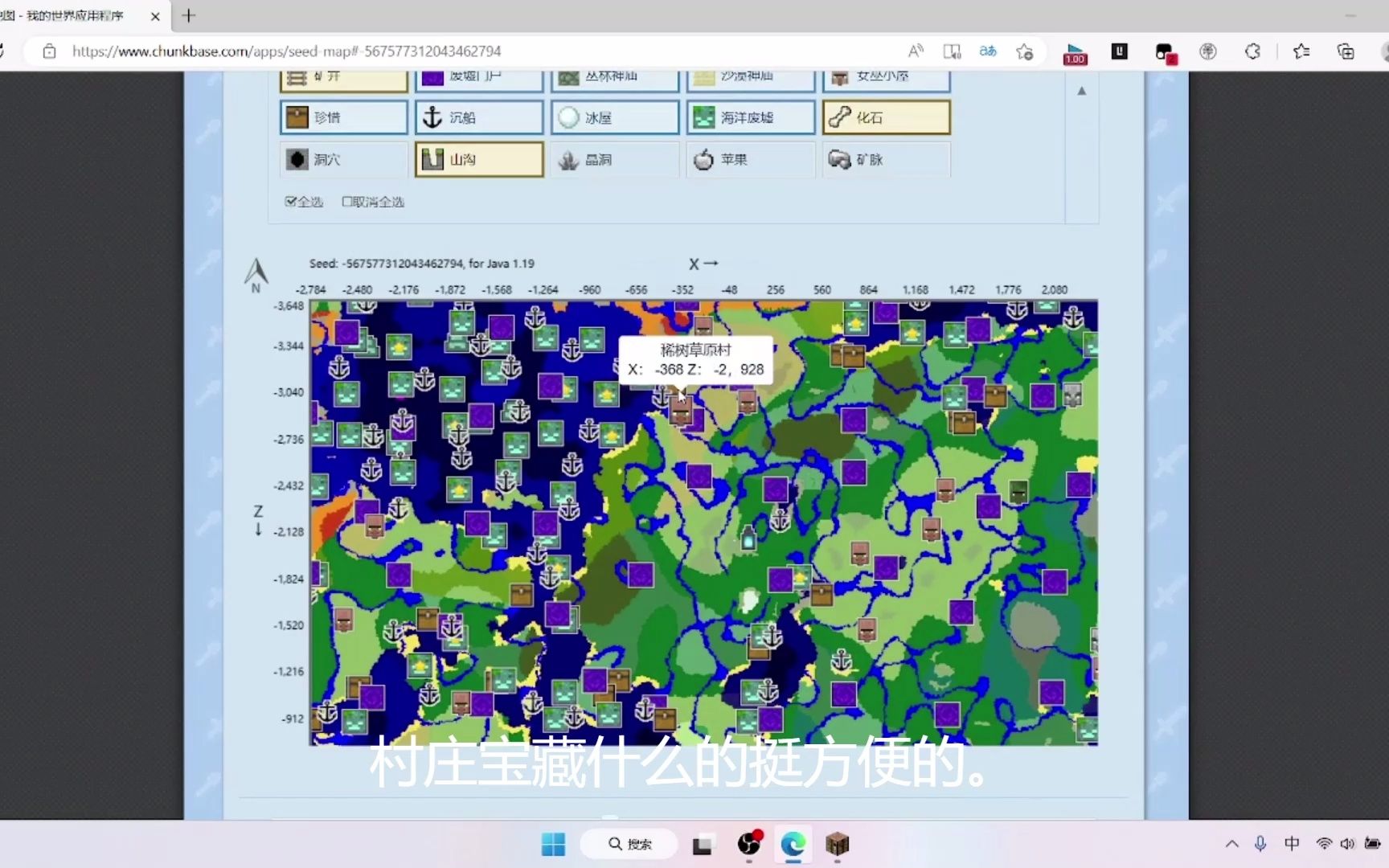Click the -3,648 Z axis label

289,305
